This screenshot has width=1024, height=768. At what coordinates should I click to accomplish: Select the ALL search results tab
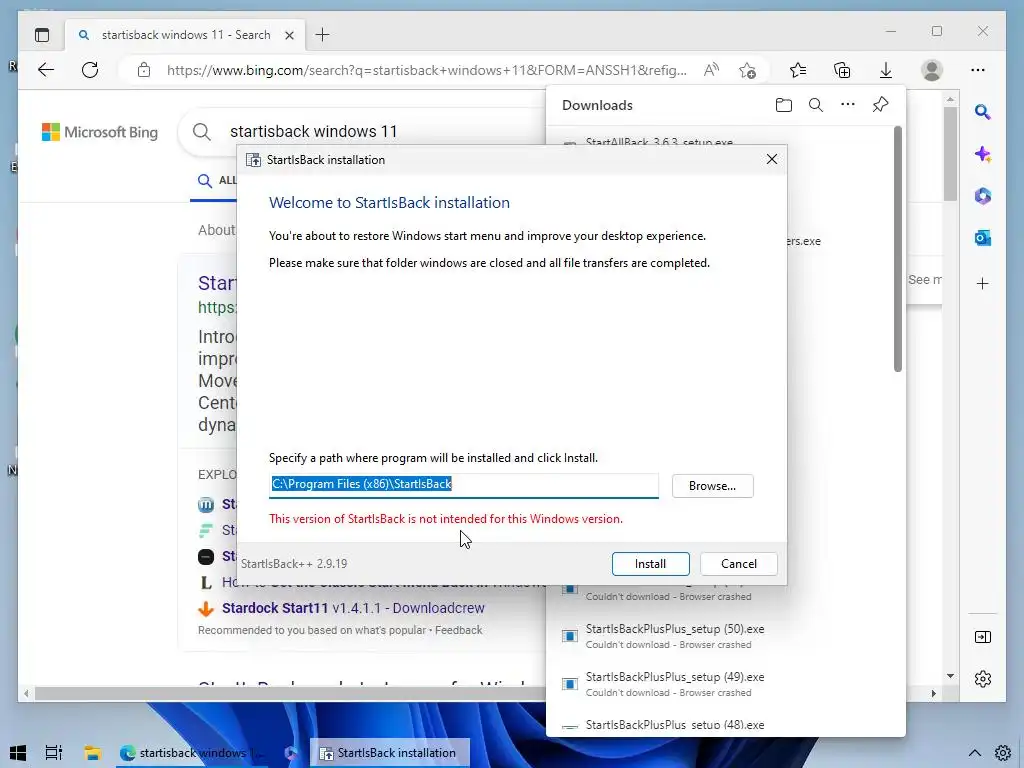[217, 180]
